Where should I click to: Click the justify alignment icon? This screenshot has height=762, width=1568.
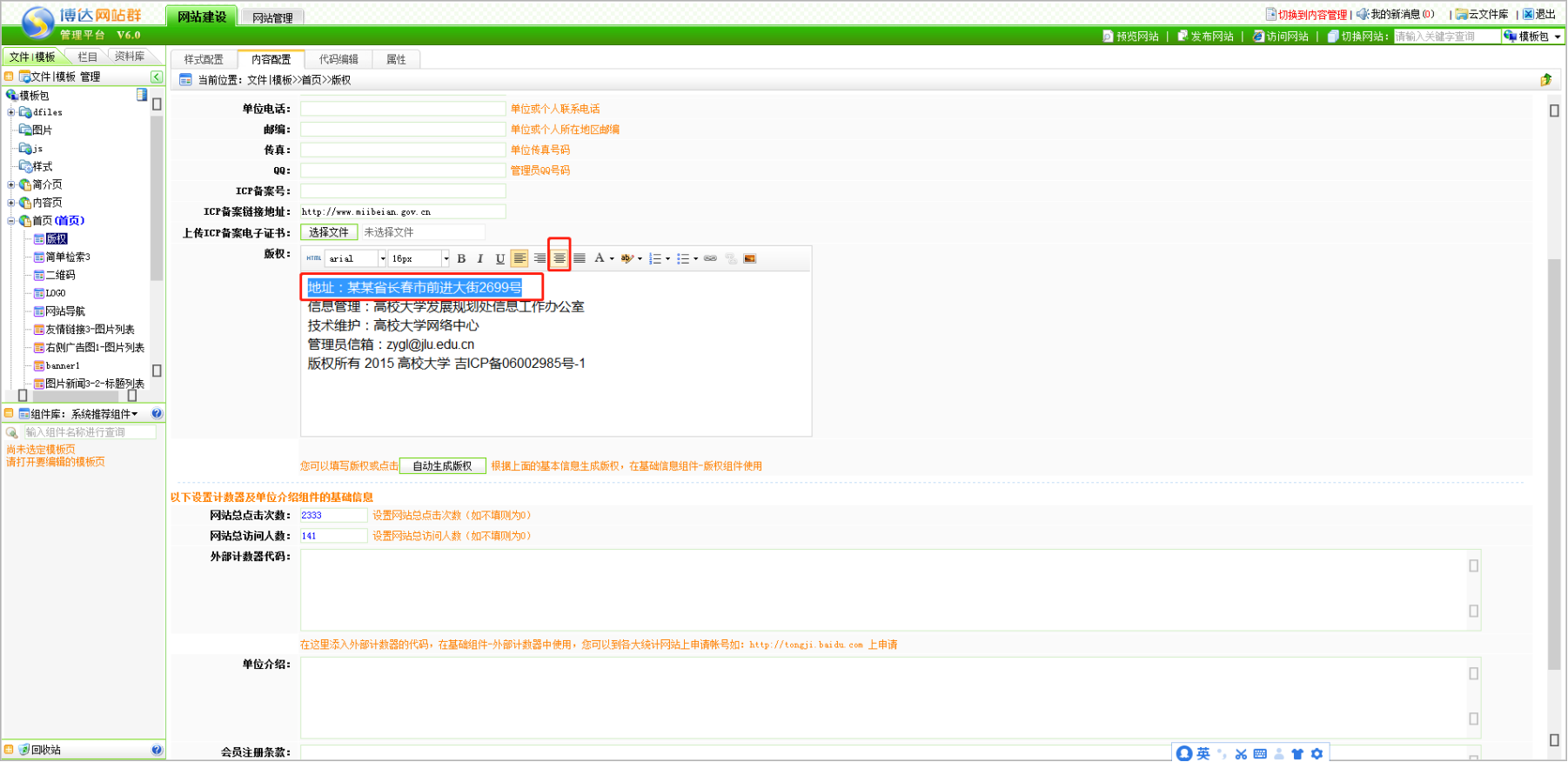point(580,258)
